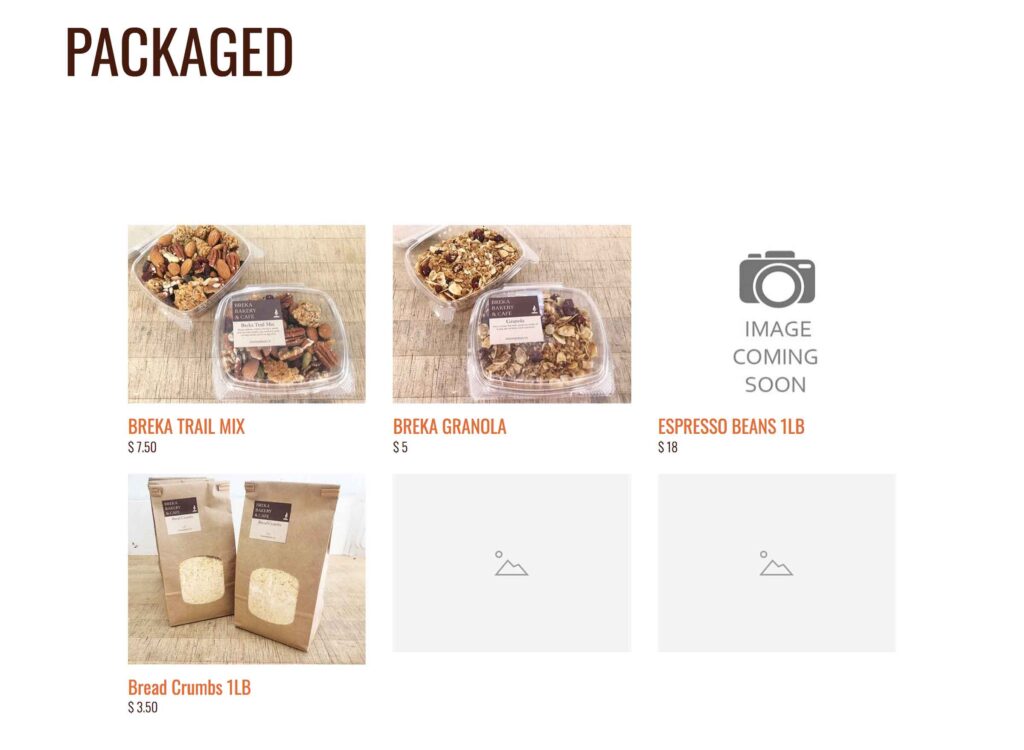
Task: Click the empty image placeholder icon in bottom right tile
Action: coord(776,563)
